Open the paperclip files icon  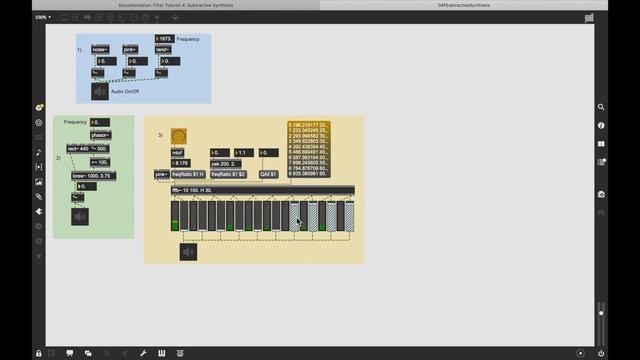click(x=39, y=197)
